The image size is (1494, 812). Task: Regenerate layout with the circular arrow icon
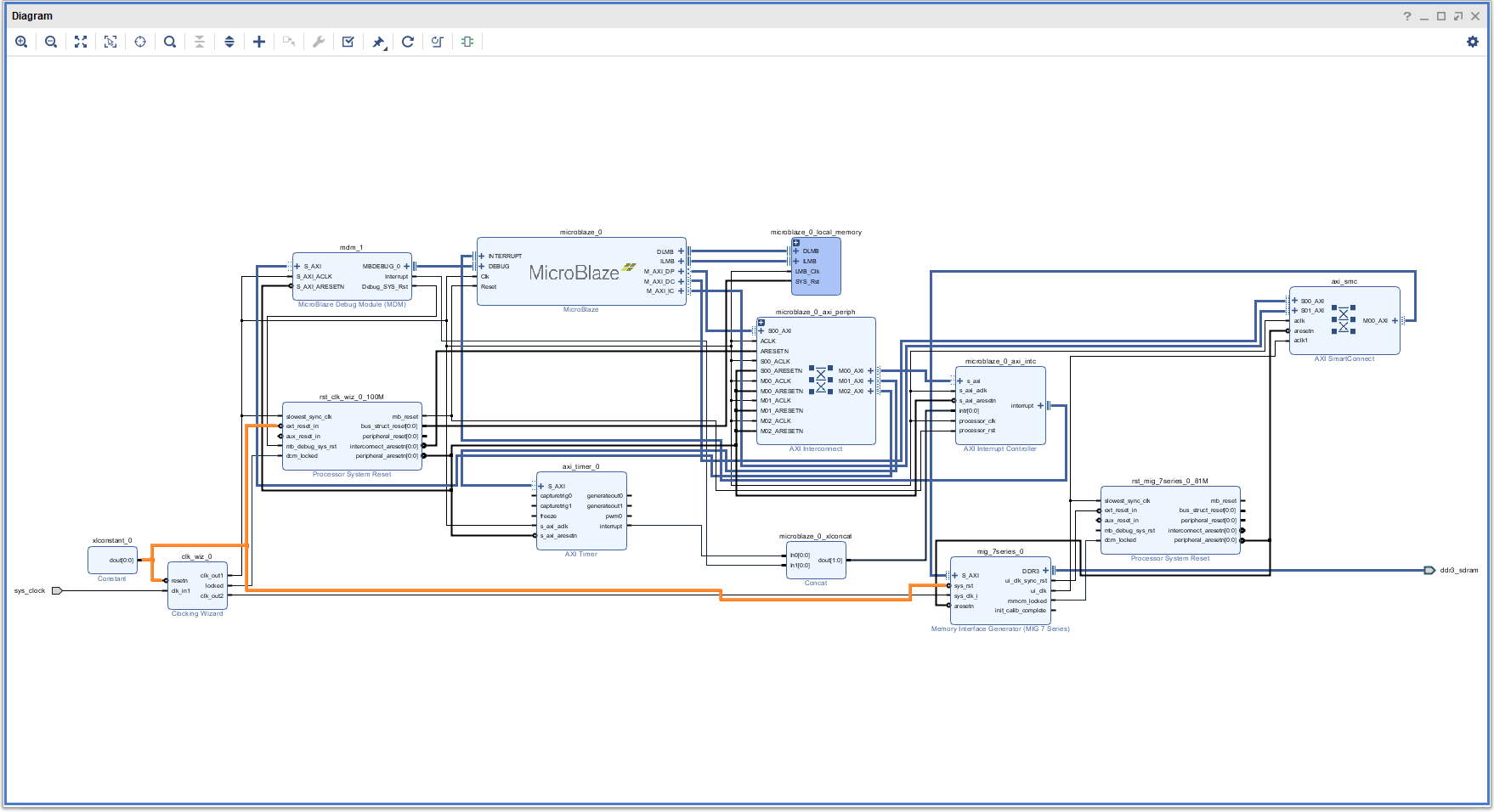click(x=408, y=42)
